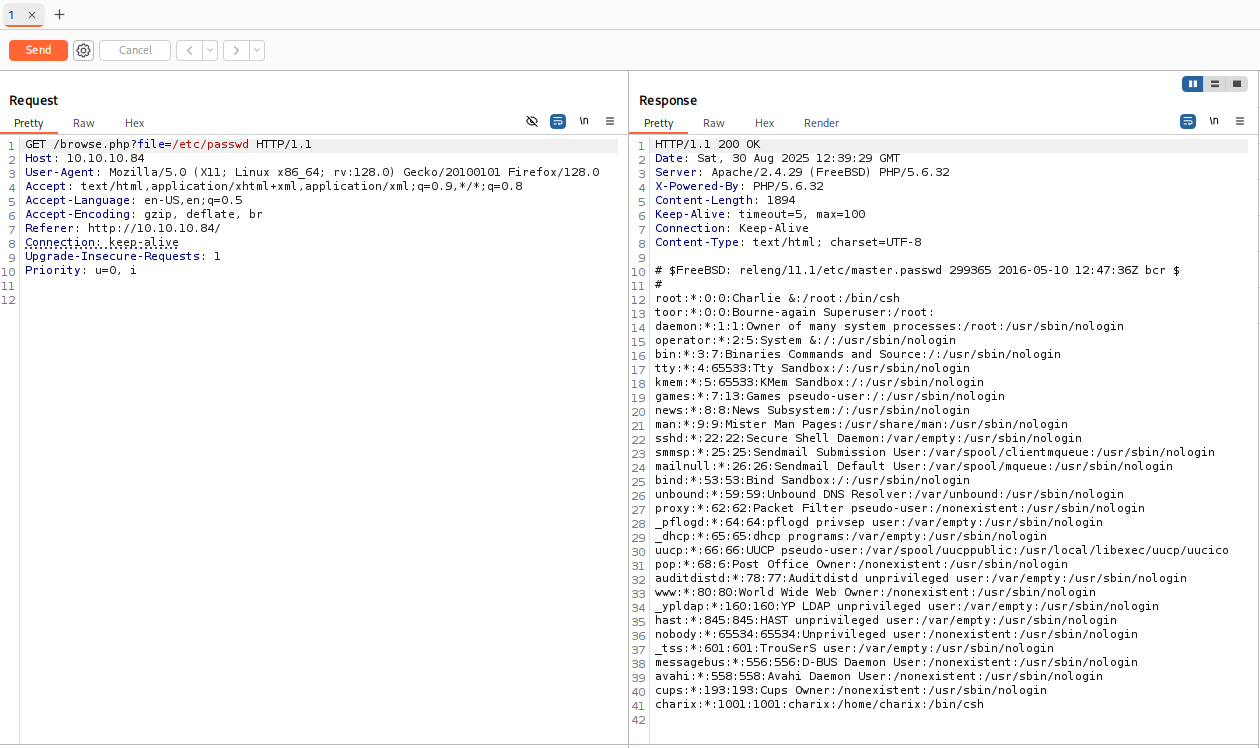Select combined tabbed layout view
The image size is (1260, 748).
pos(1237,84)
